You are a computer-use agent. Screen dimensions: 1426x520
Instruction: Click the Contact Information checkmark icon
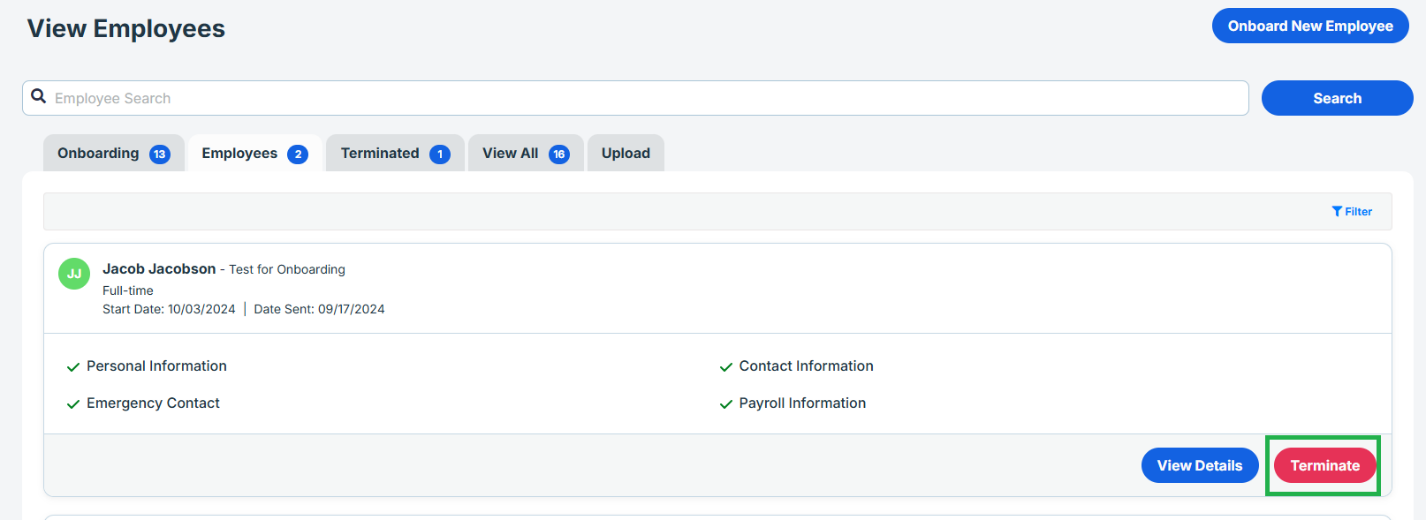click(726, 367)
